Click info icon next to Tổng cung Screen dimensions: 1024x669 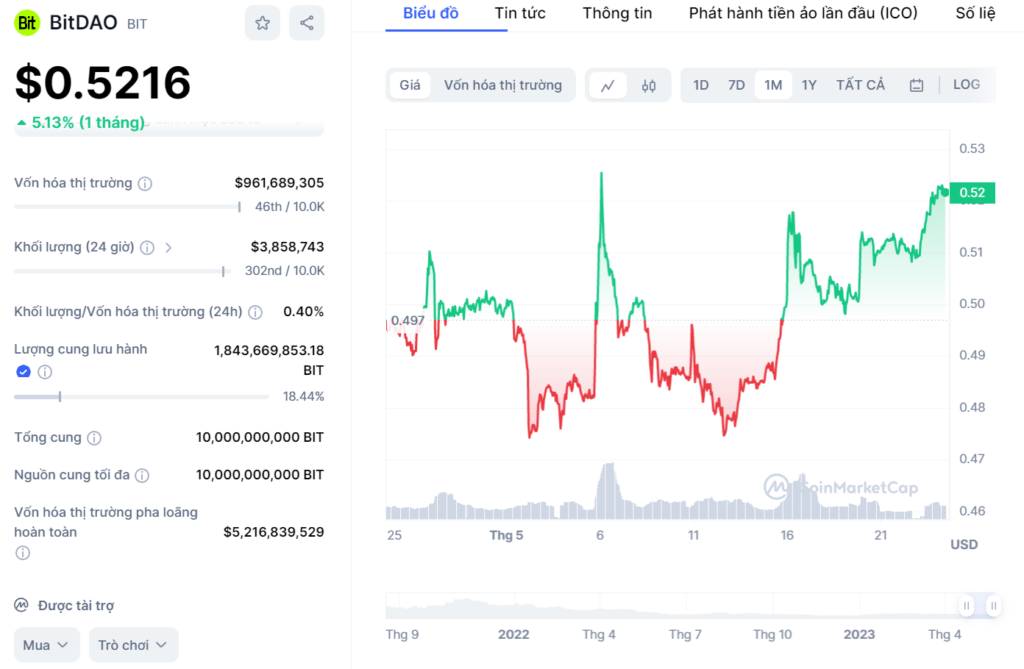[x=94, y=438]
